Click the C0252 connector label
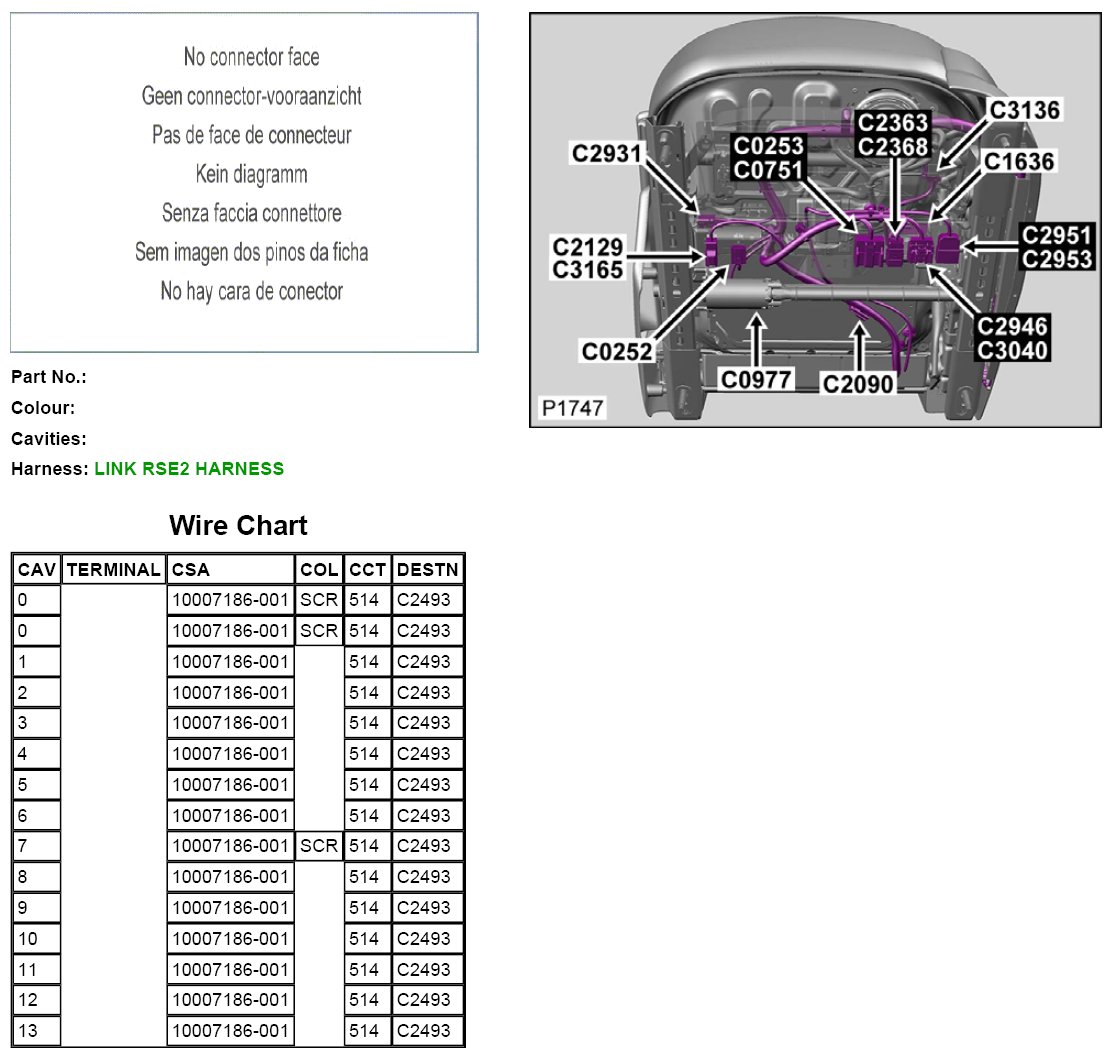1113x1058 pixels. pos(617,351)
